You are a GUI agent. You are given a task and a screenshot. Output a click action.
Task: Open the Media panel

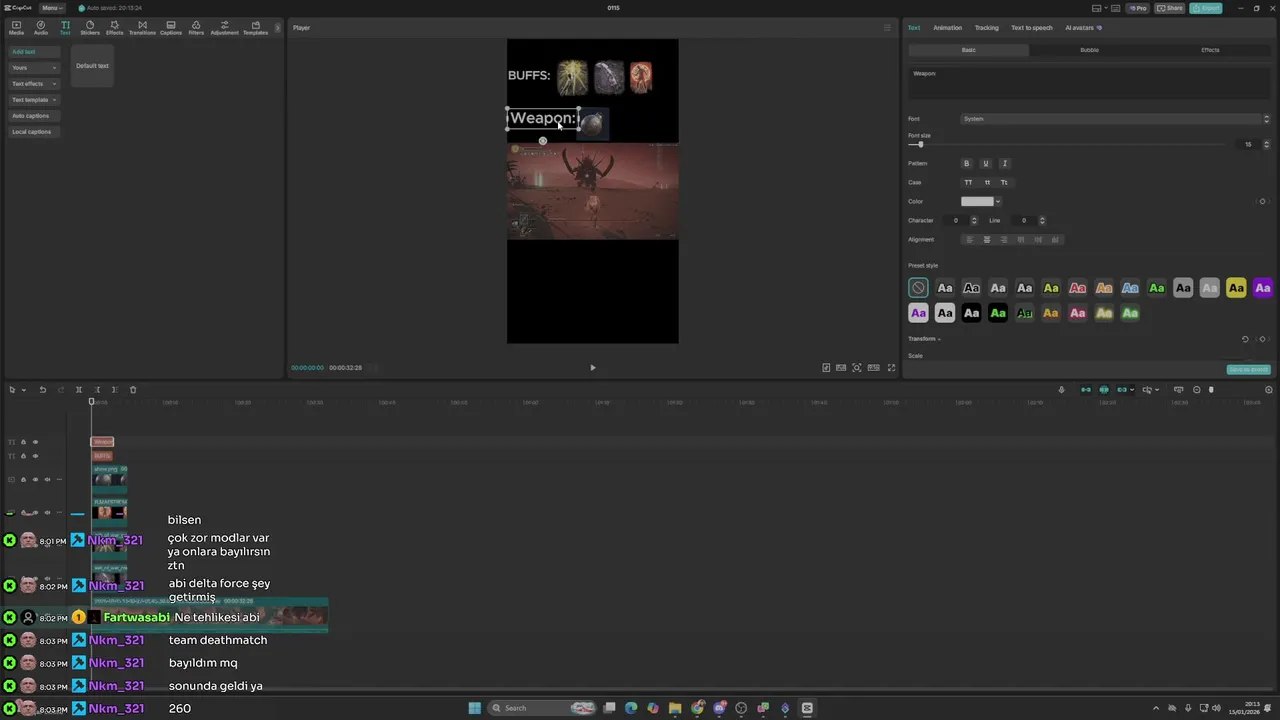pyautogui.click(x=16, y=27)
